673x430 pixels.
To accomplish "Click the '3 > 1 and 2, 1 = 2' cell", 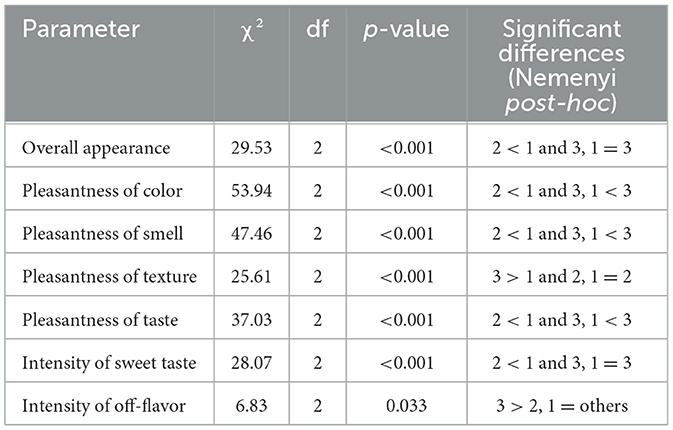I will [x=562, y=276].
